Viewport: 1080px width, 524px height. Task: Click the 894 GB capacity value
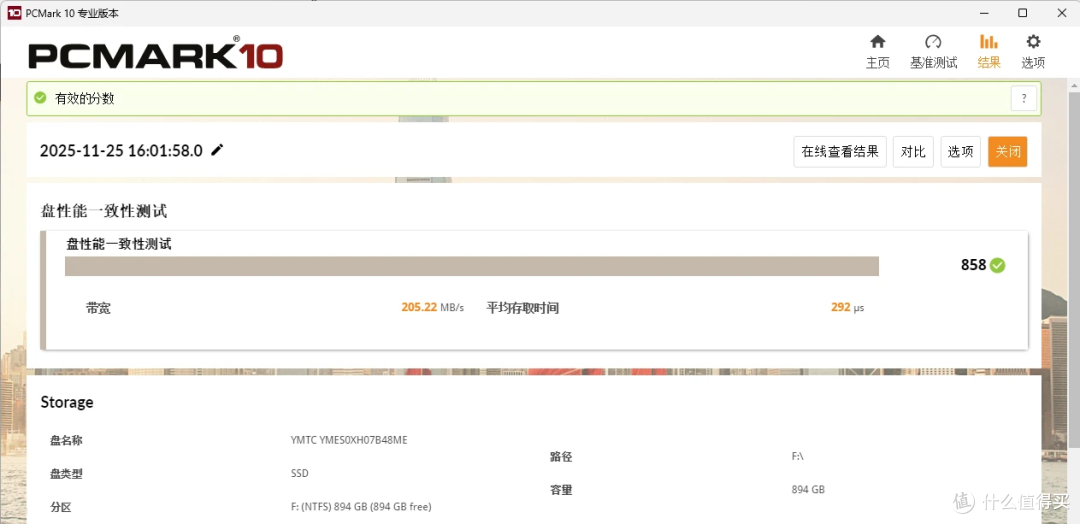click(x=808, y=490)
